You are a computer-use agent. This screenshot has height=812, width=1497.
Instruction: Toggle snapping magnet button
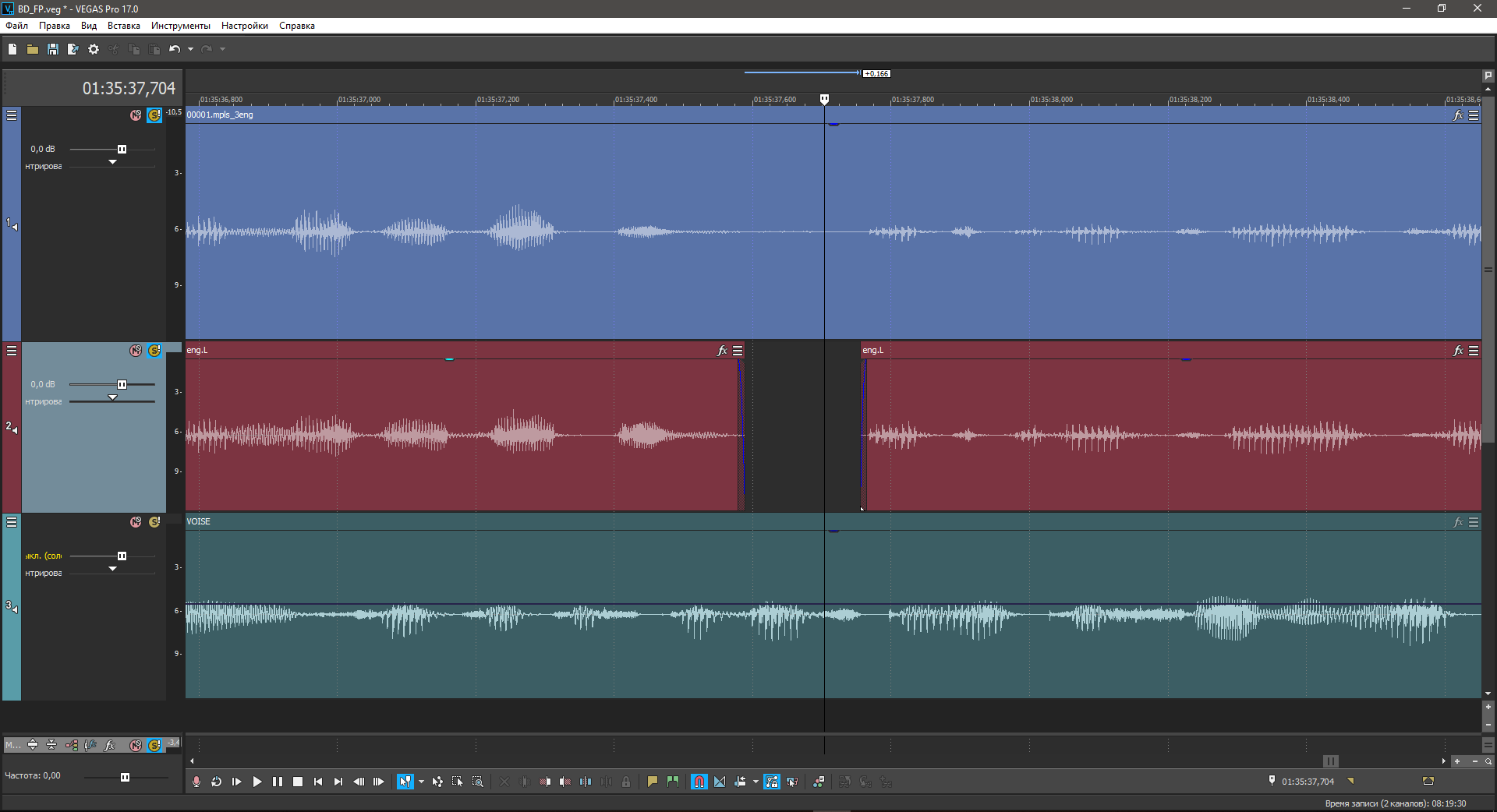point(699,782)
